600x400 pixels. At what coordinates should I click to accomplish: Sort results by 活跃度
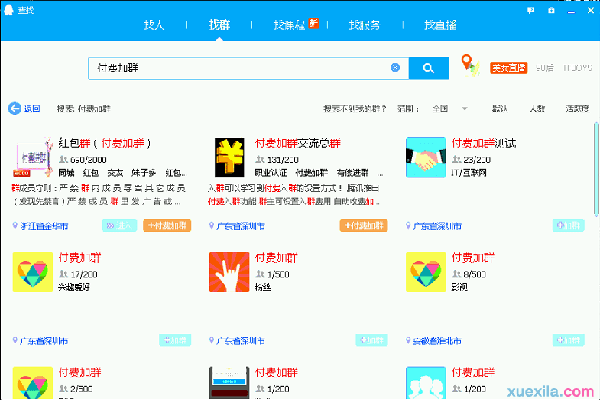coord(577,109)
